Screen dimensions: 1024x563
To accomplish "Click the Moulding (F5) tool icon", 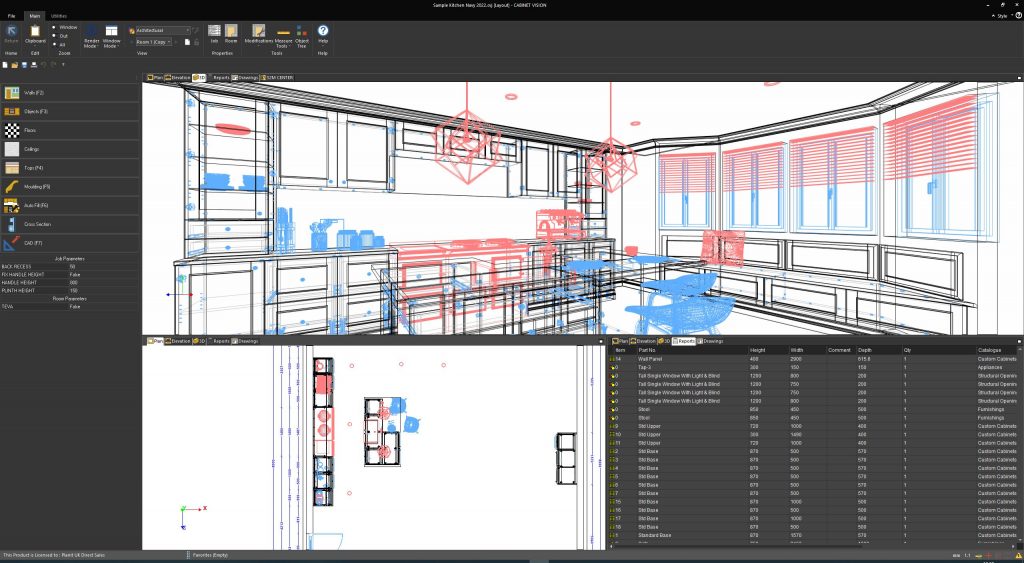I will point(14,186).
